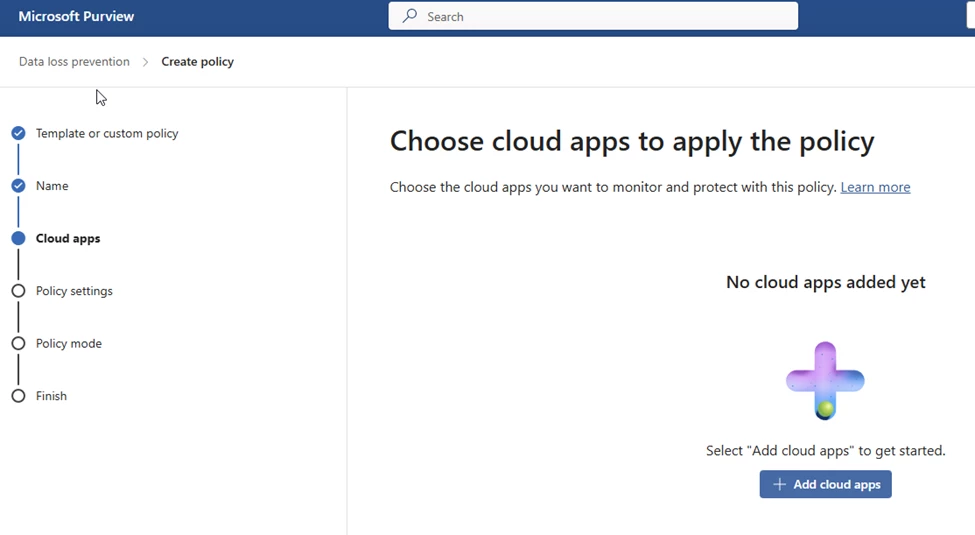This screenshot has height=535, width=975.
Task: Click the empty circle beside Policy settings
Action: coord(18,291)
